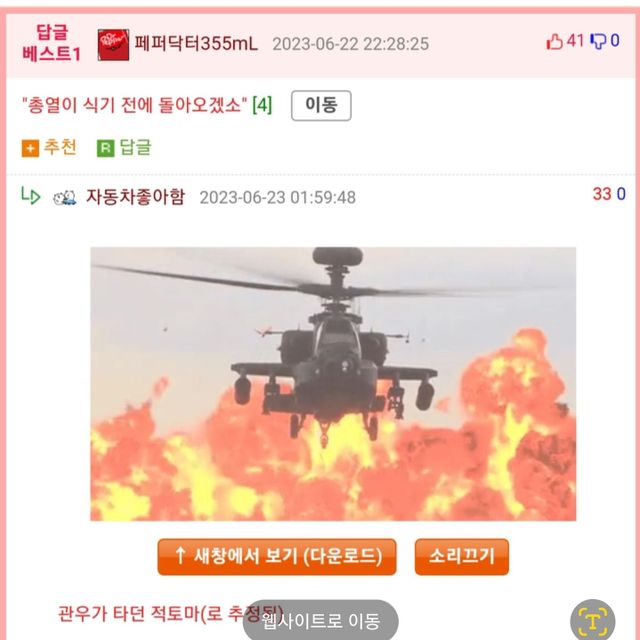Tap the text scan icon at bottom right

[592, 620]
